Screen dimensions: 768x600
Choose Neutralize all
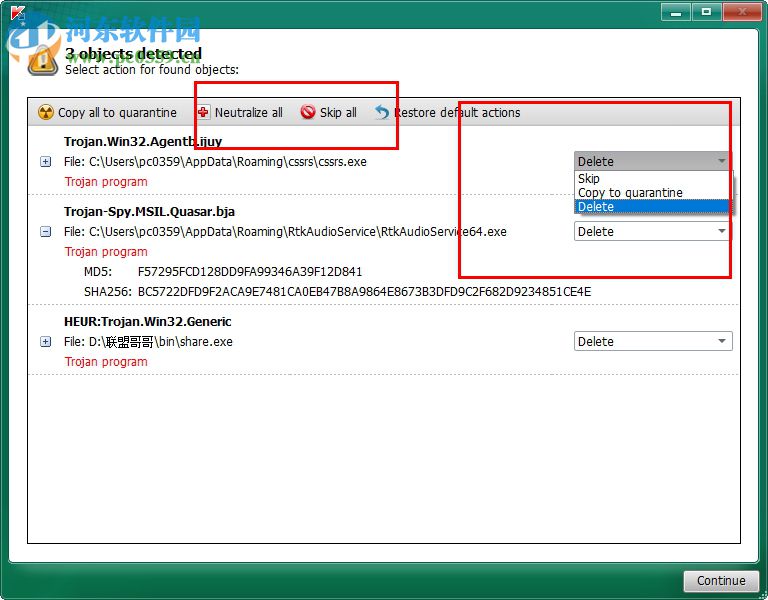point(240,112)
